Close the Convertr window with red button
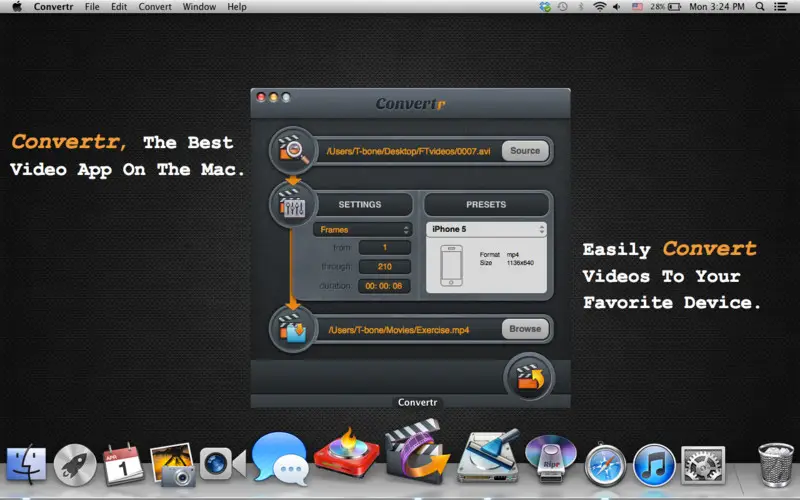The width and height of the screenshot is (800, 500). pos(261,97)
